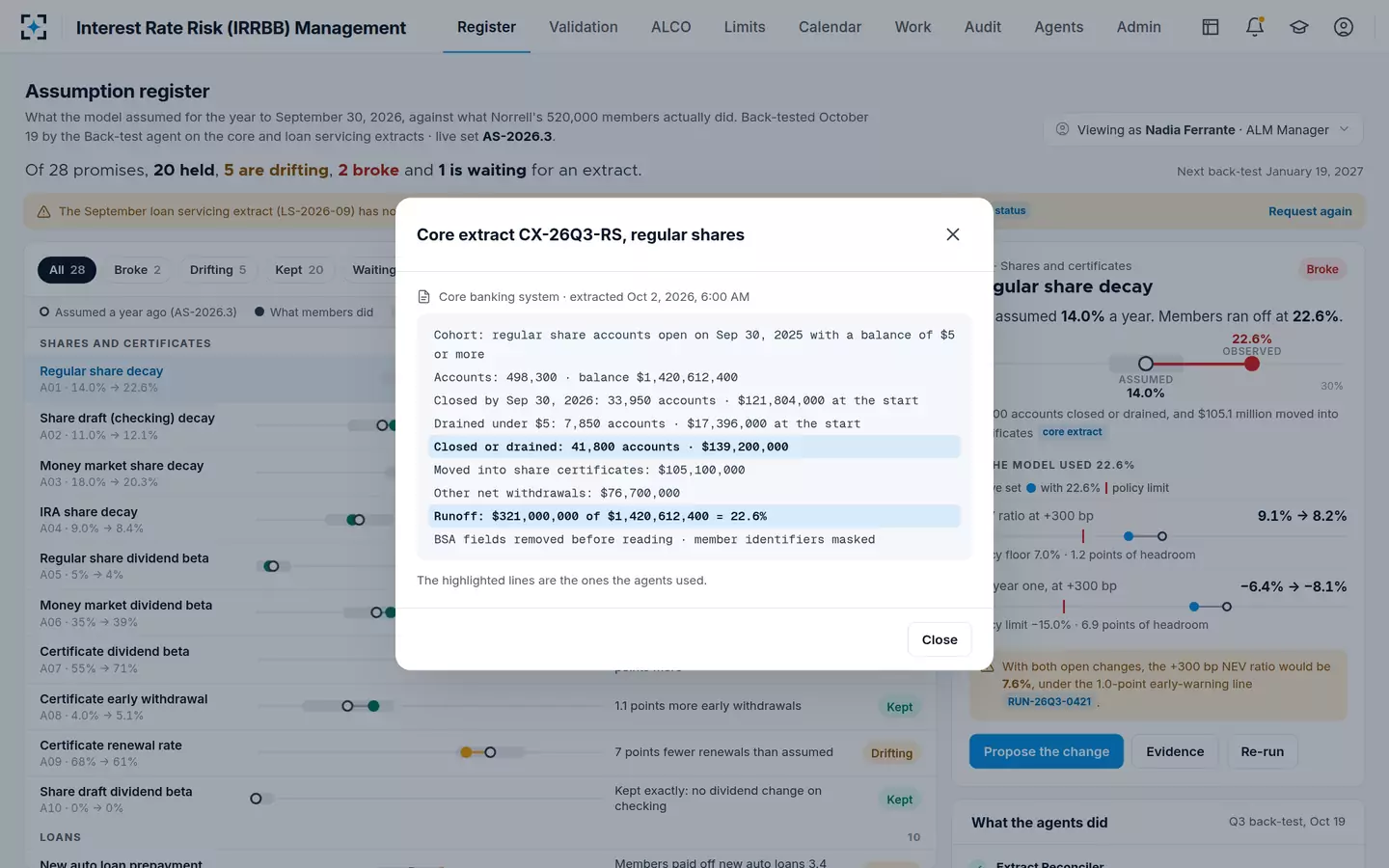This screenshot has height=868, width=1389.
Task: Click the highlighted Closed or drained line
Action: 694,447
